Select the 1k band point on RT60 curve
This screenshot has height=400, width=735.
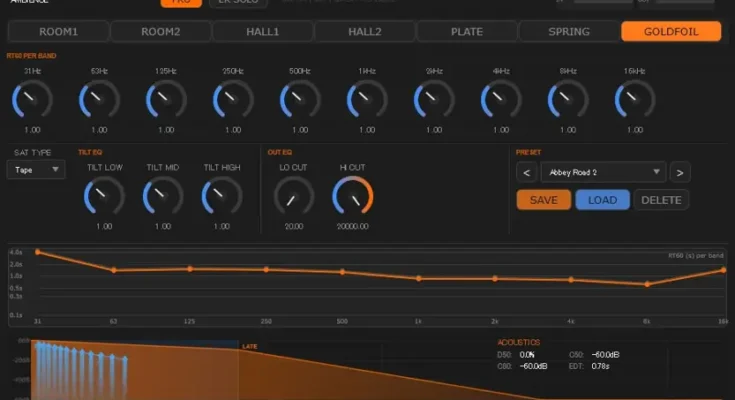419,279
